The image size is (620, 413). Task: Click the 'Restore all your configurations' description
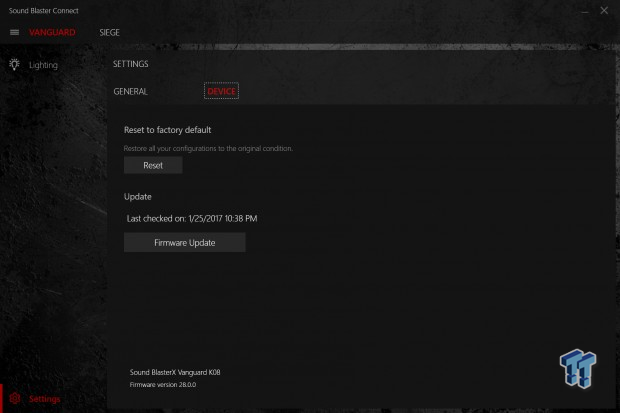(x=208, y=148)
